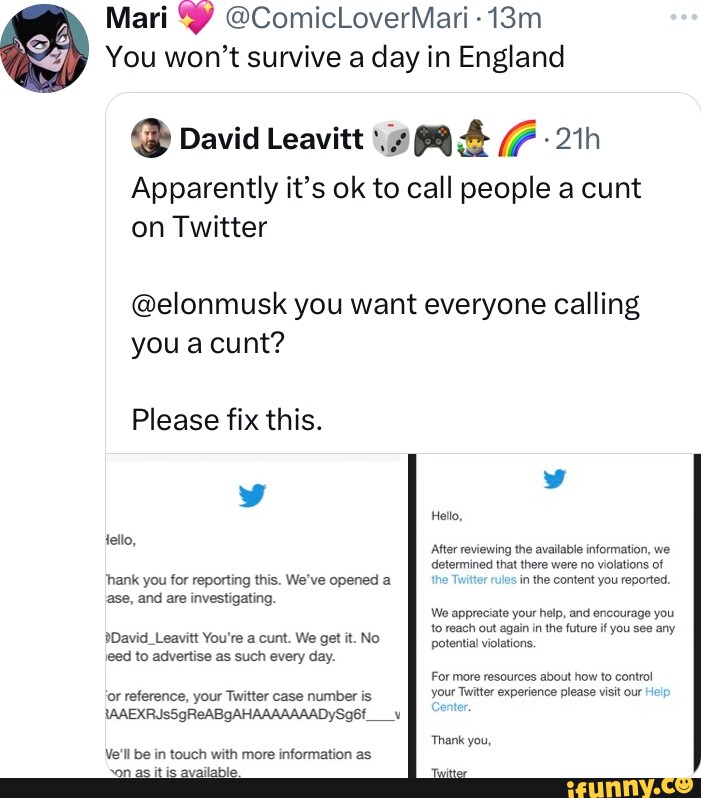Open David Leavitt's display name profile
This screenshot has width=701, height=798.
[271, 140]
